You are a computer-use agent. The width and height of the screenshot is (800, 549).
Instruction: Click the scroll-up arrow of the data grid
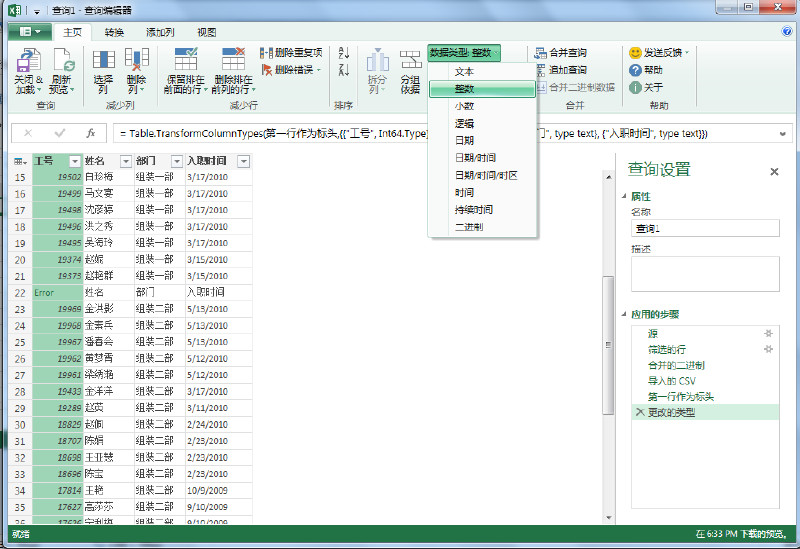[x=608, y=177]
